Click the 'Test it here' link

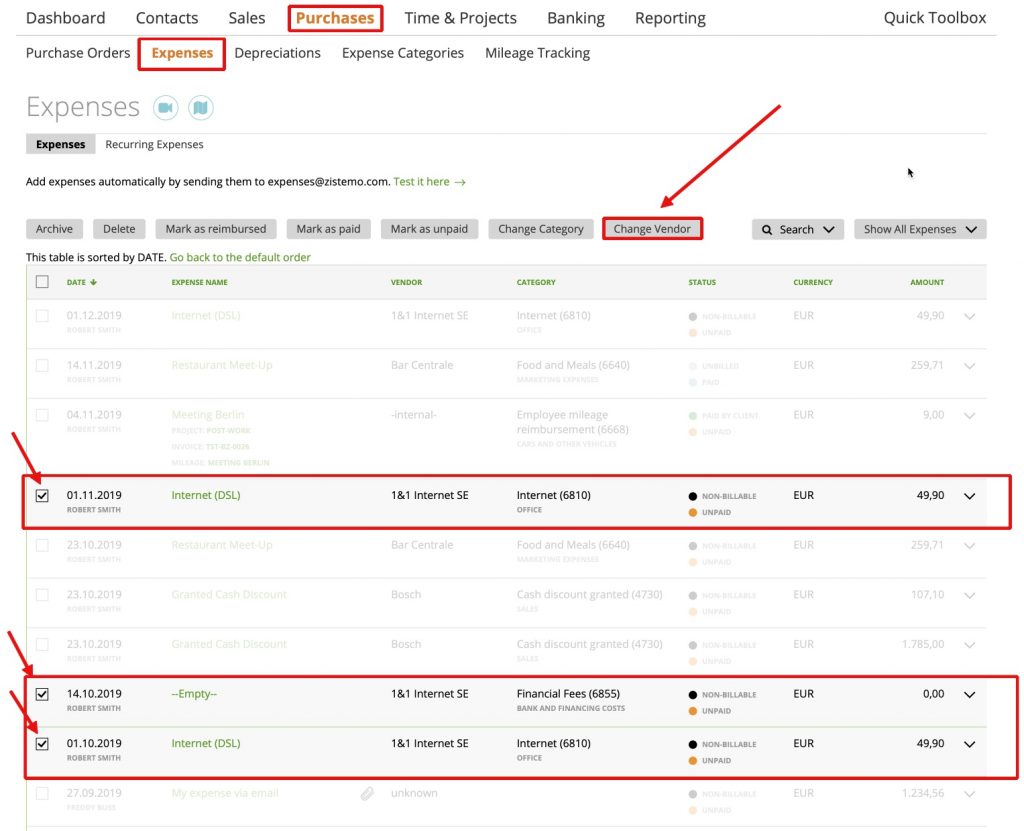tap(423, 182)
